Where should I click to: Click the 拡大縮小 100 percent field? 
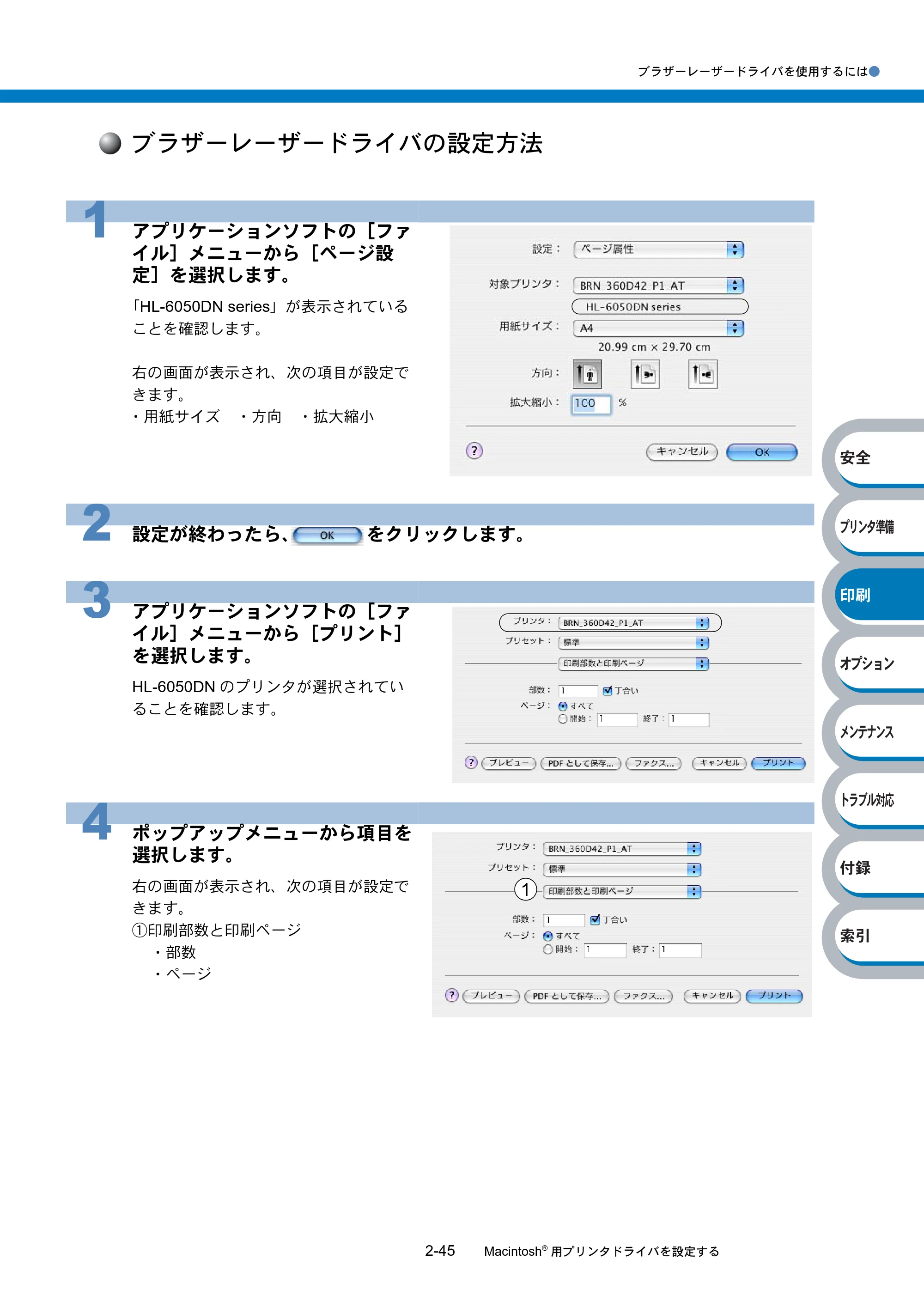click(591, 404)
